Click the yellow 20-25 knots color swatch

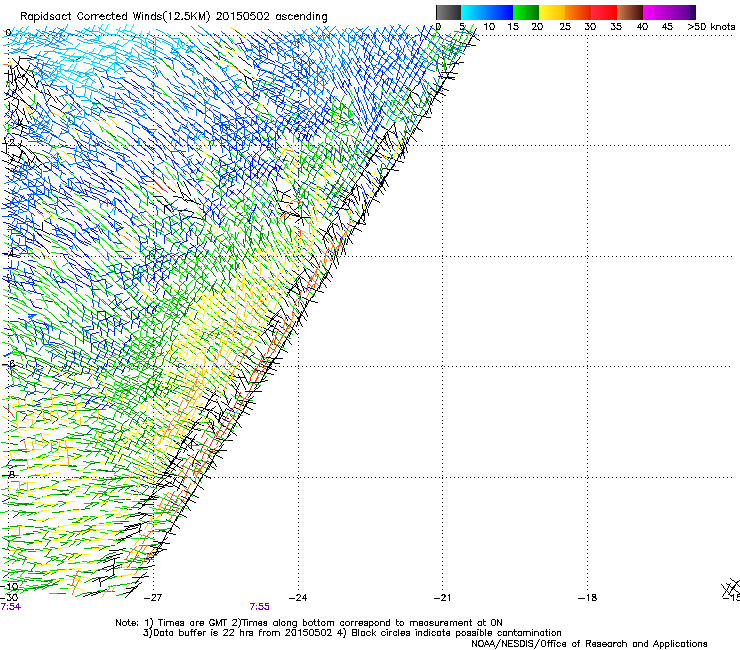click(552, 12)
